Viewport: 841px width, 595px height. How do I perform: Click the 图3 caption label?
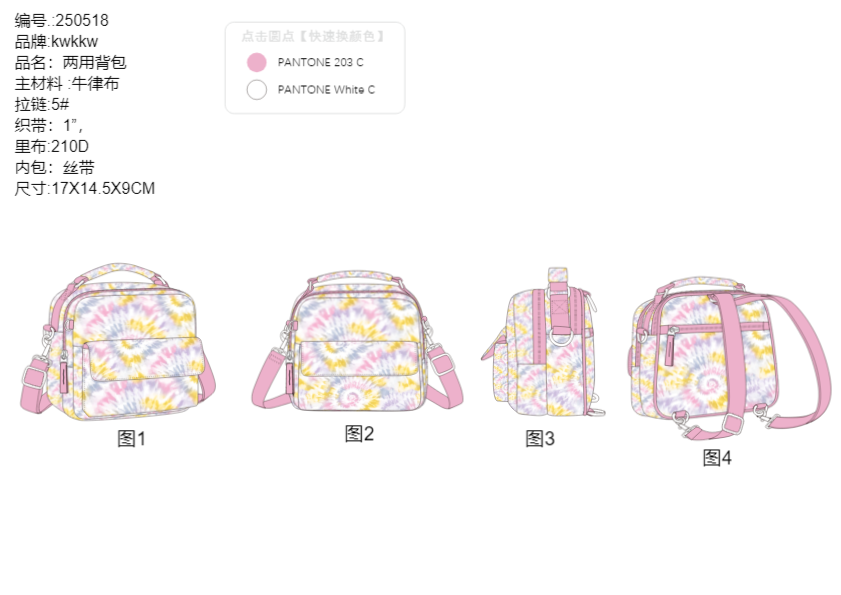[x=540, y=438]
